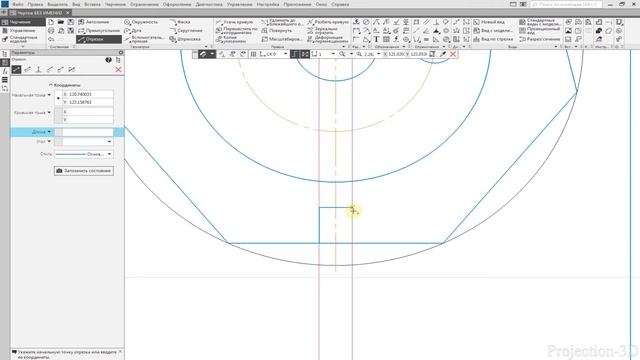Open the Оформление menu

coord(177,4)
